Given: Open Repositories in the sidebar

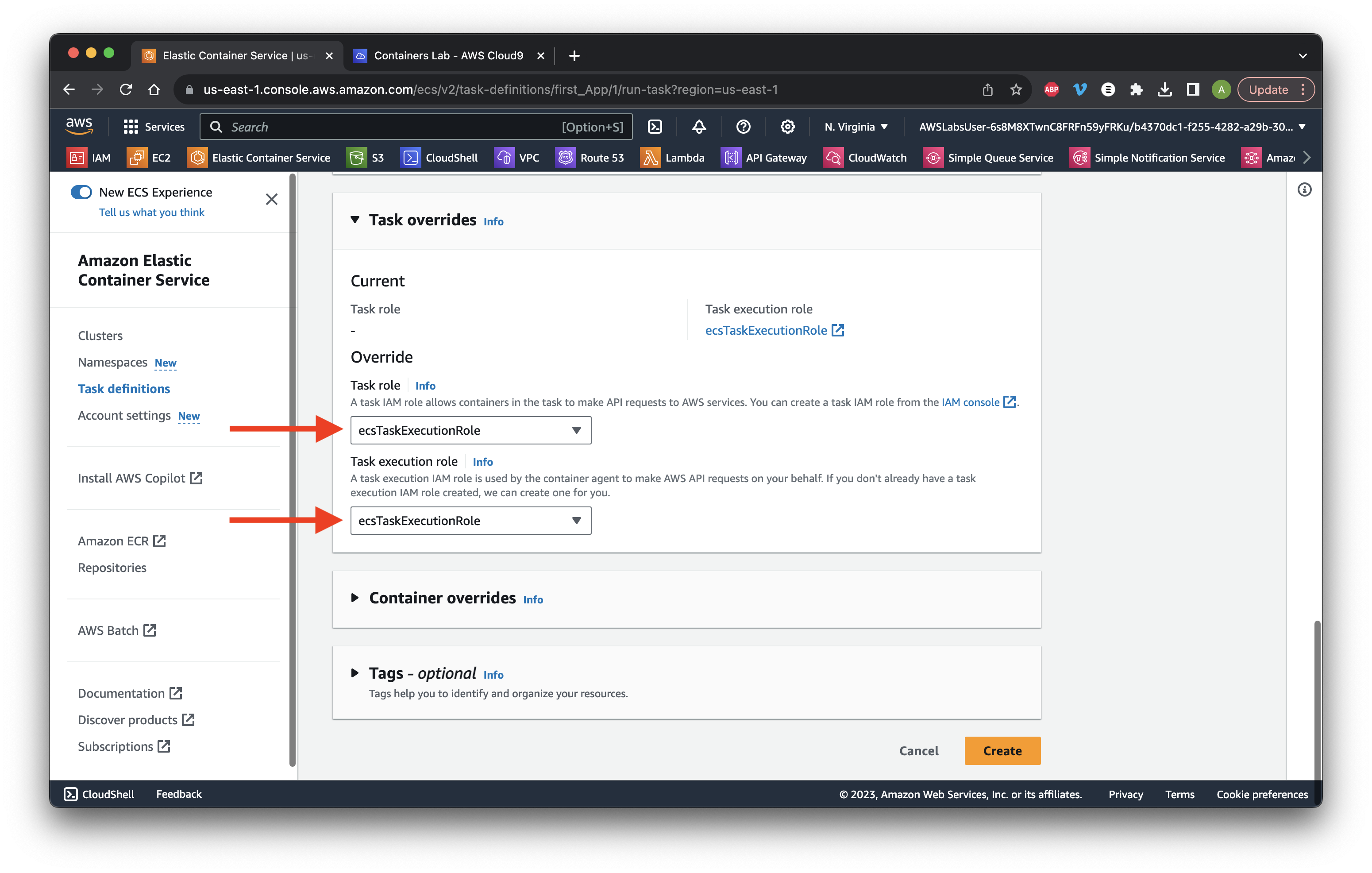Looking at the screenshot, I should point(112,568).
